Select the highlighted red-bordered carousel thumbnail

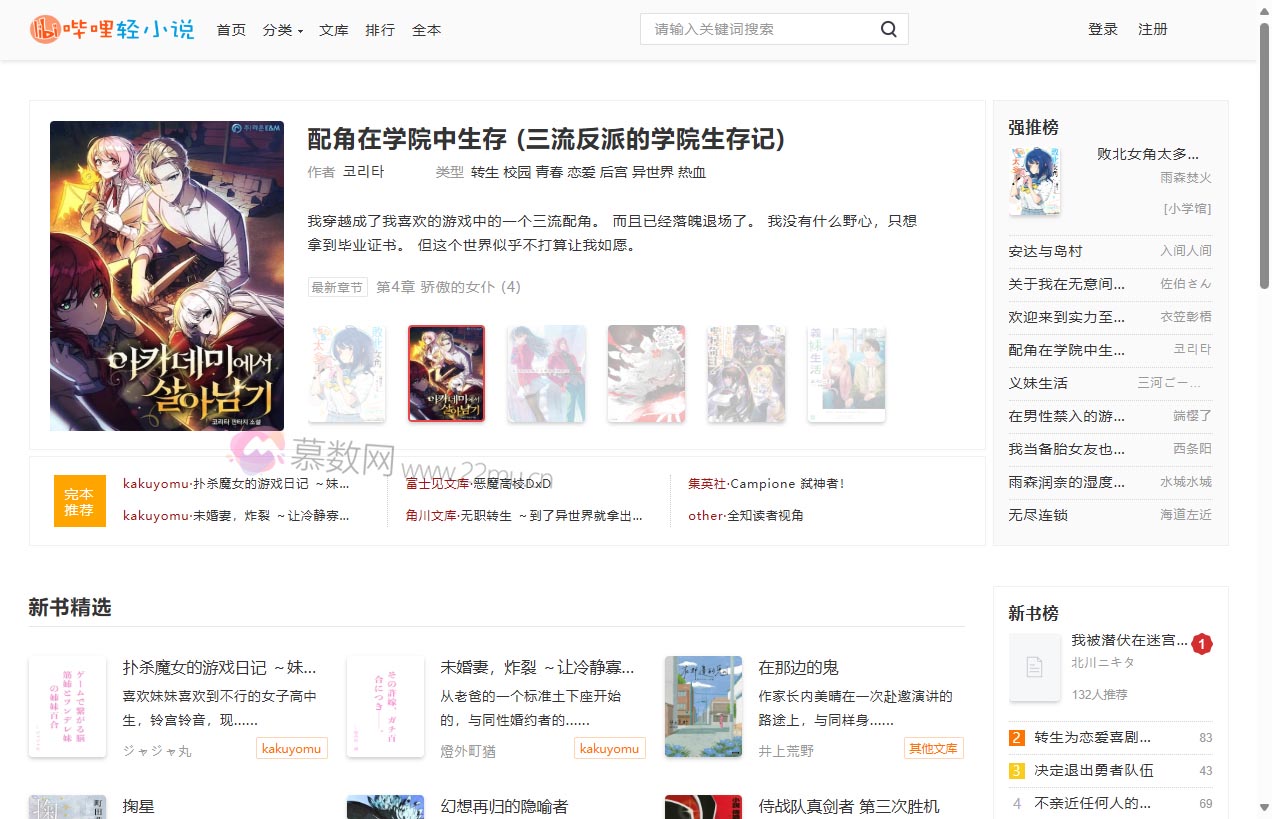coord(446,374)
